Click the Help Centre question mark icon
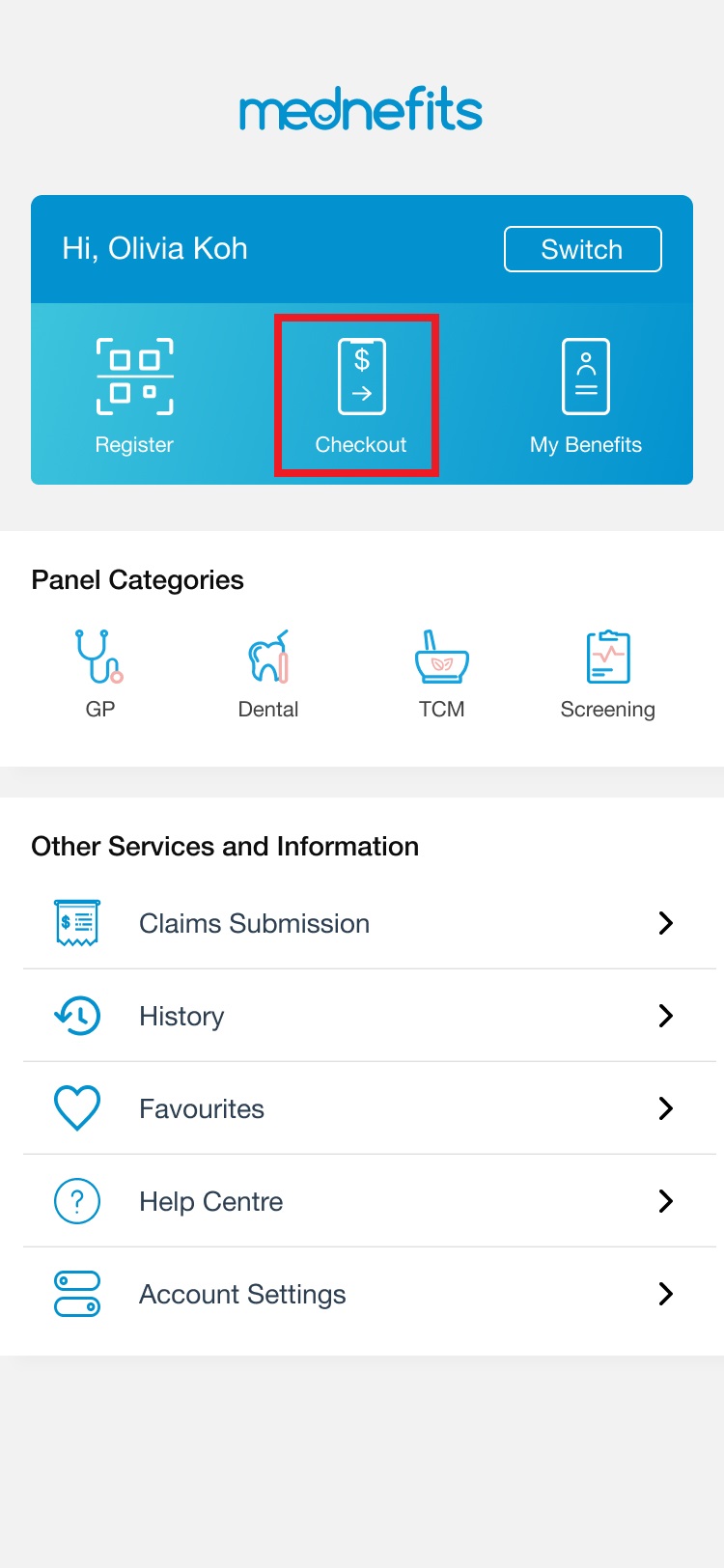Image resolution: width=724 pixels, height=1568 pixels. pyautogui.click(x=77, y=1201)
